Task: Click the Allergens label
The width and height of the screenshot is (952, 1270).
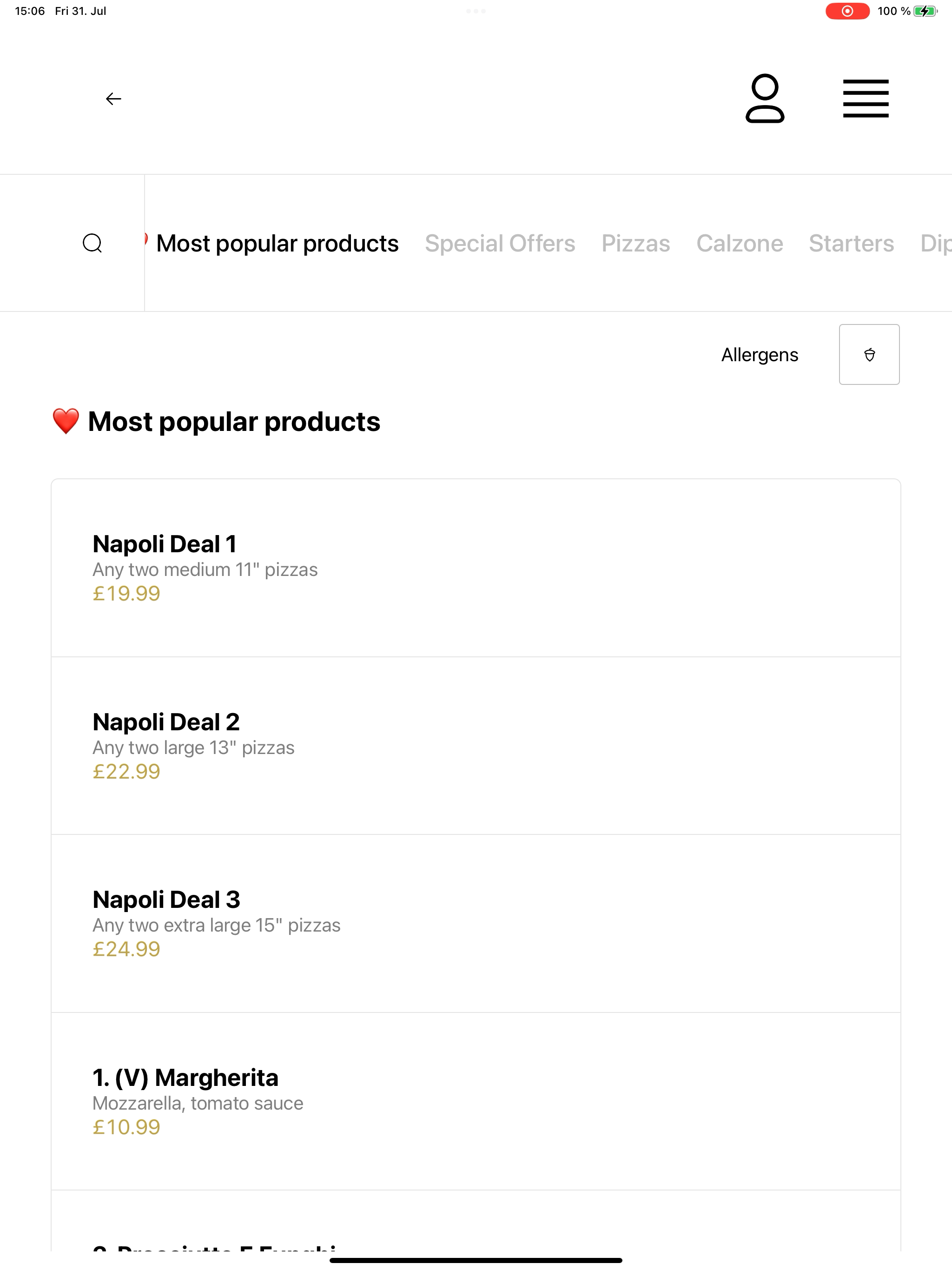Action: [760, 355]
